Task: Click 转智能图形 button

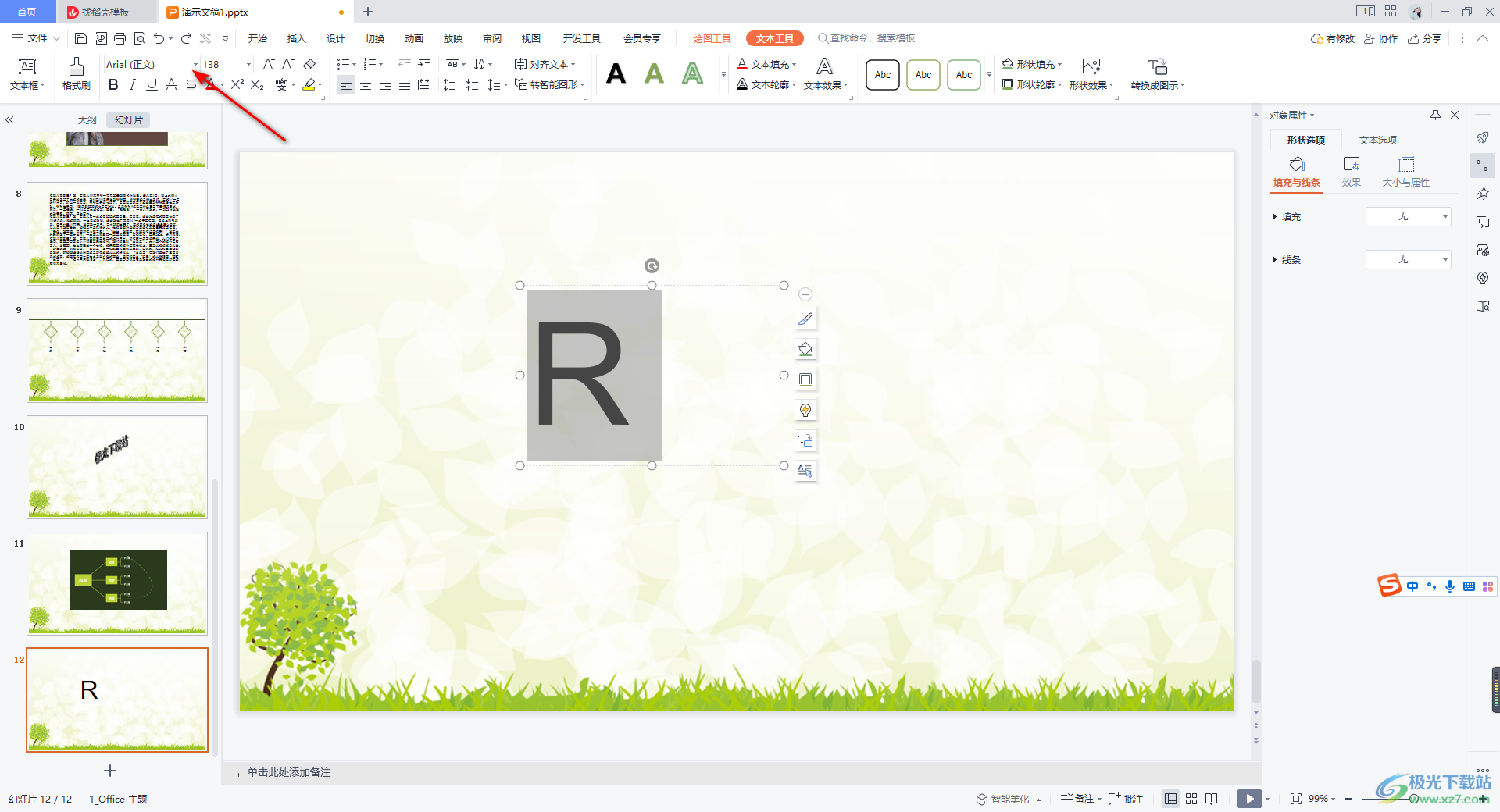Action: [549, 84]
